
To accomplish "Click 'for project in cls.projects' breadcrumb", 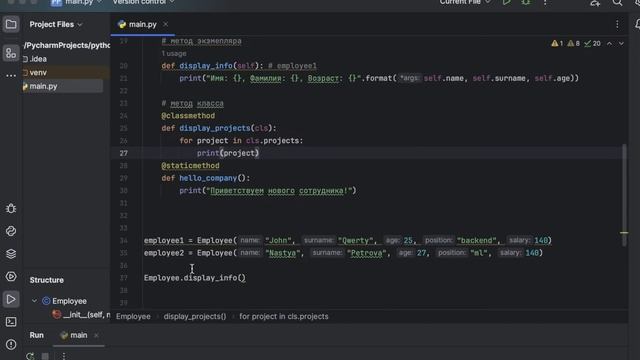I will click(284, 316).
